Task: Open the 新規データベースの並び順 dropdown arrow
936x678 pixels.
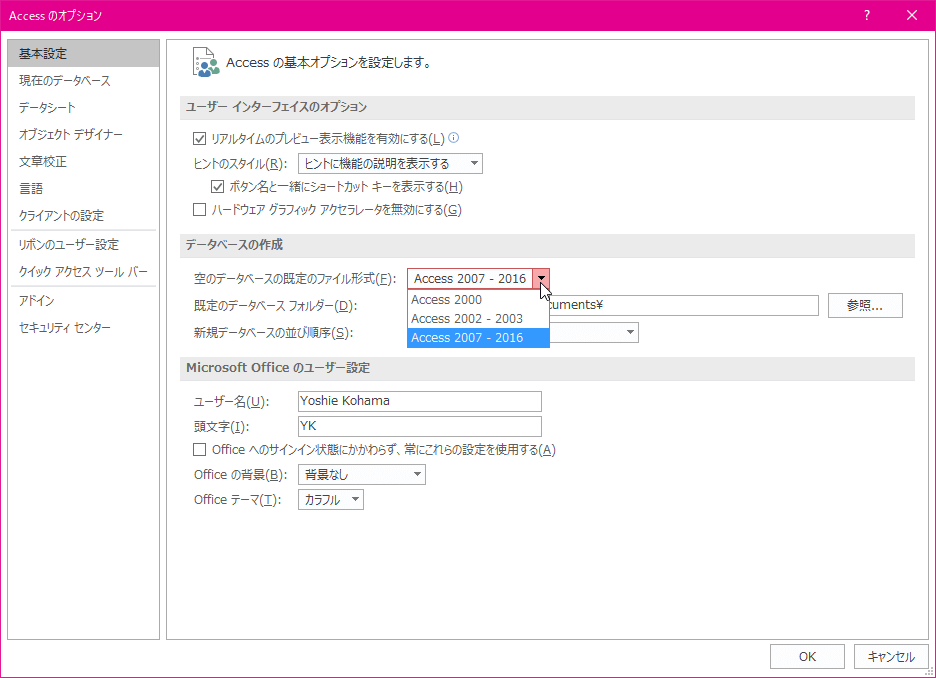Action: (630, 332)
